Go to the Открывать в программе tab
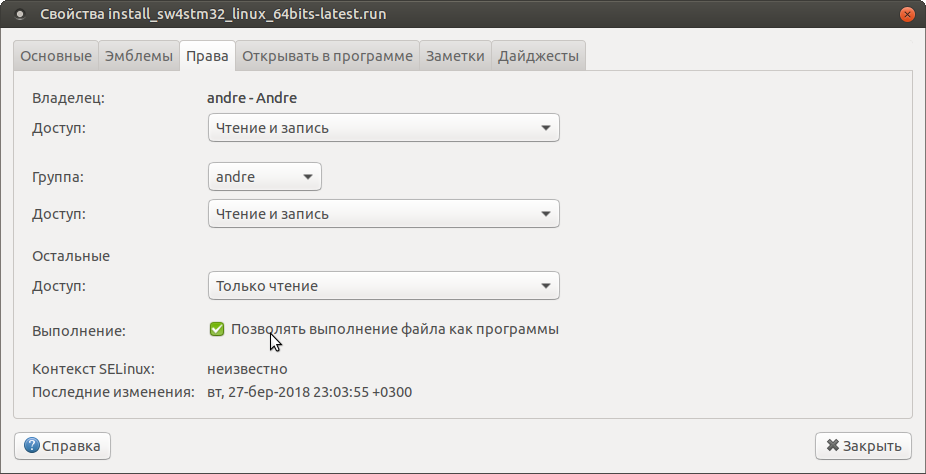The width and height of the screenshot is (926, 474). (x=327, y=56)
